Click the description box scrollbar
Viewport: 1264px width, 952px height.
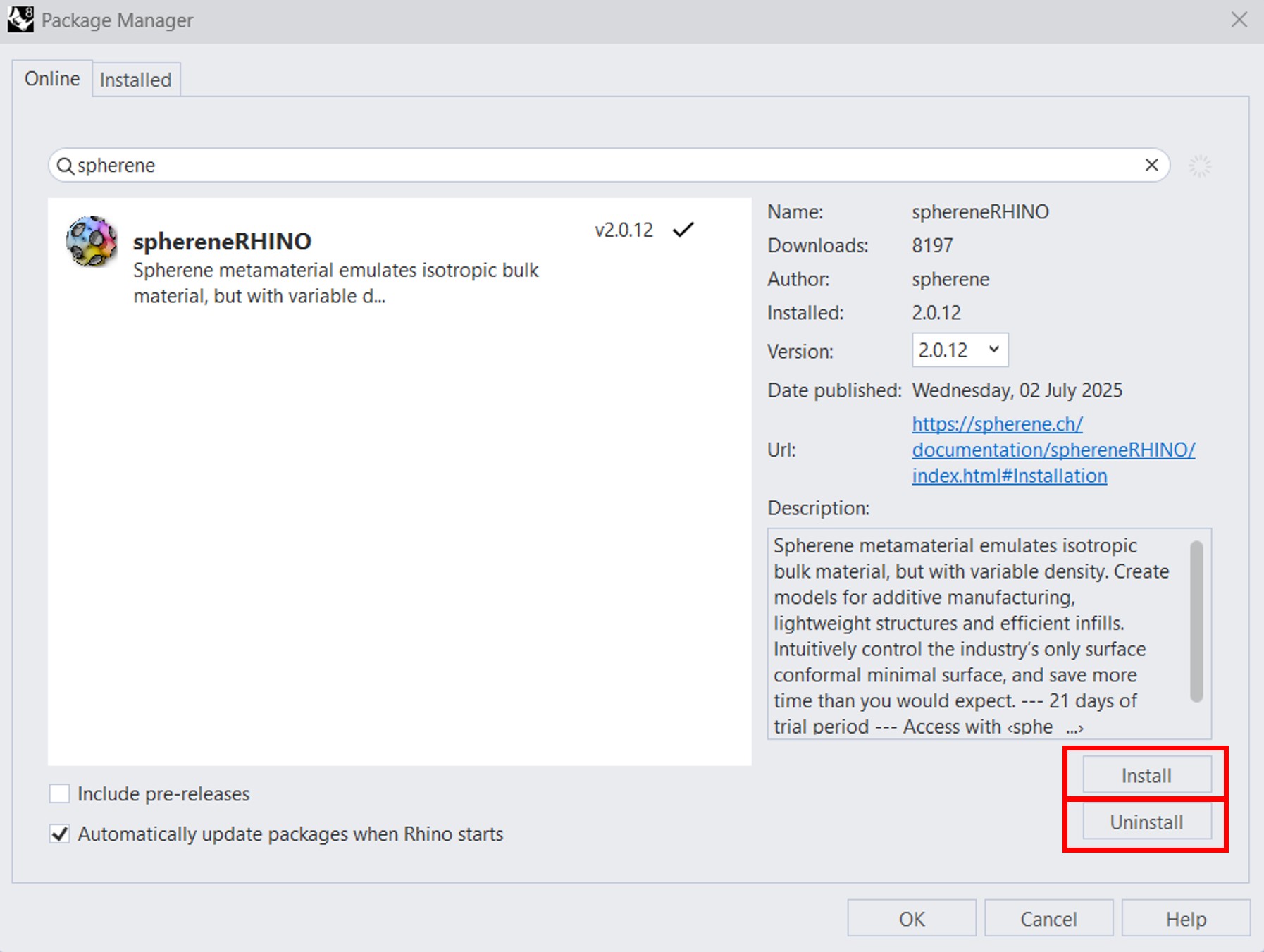point(1196,621)
